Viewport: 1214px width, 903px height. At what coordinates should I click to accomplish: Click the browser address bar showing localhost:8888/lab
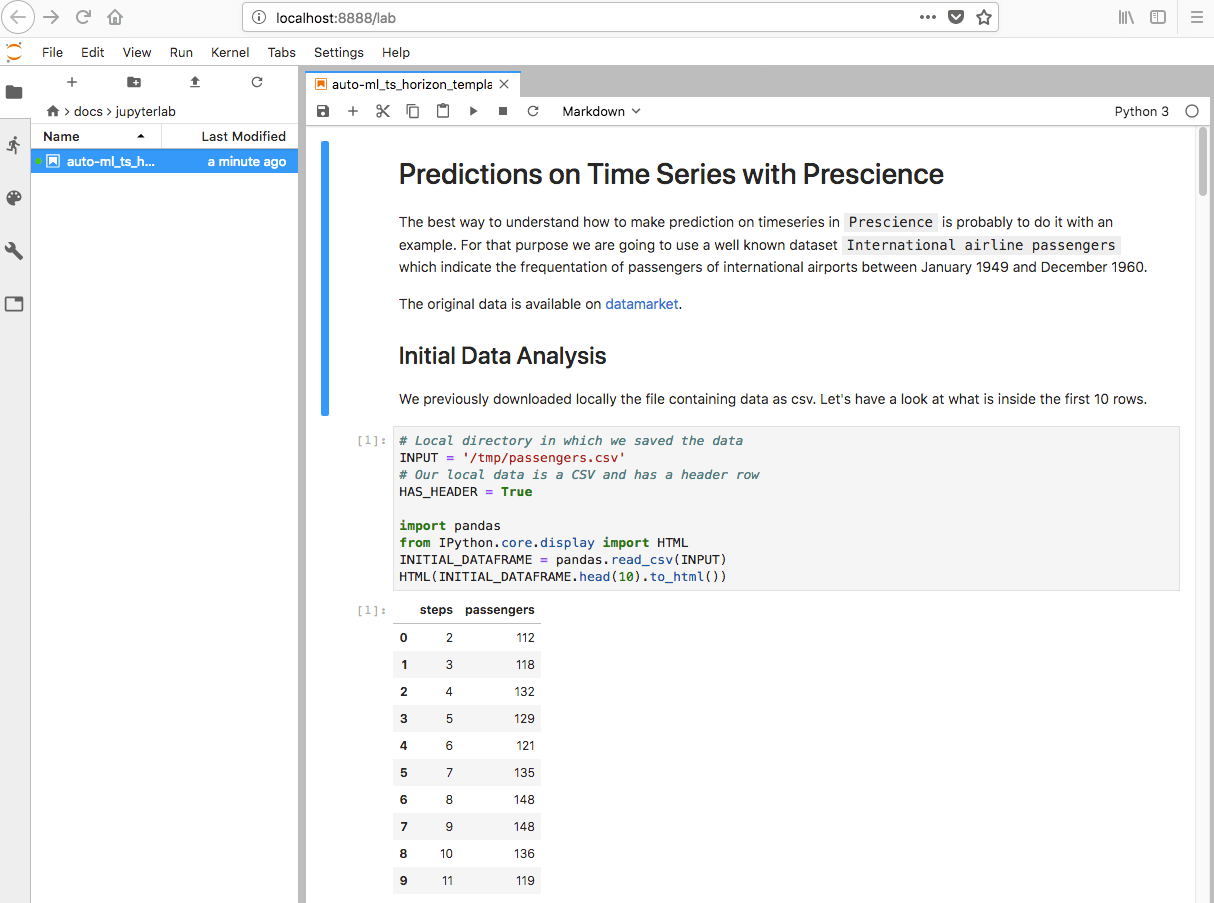(x=590, y=17)
